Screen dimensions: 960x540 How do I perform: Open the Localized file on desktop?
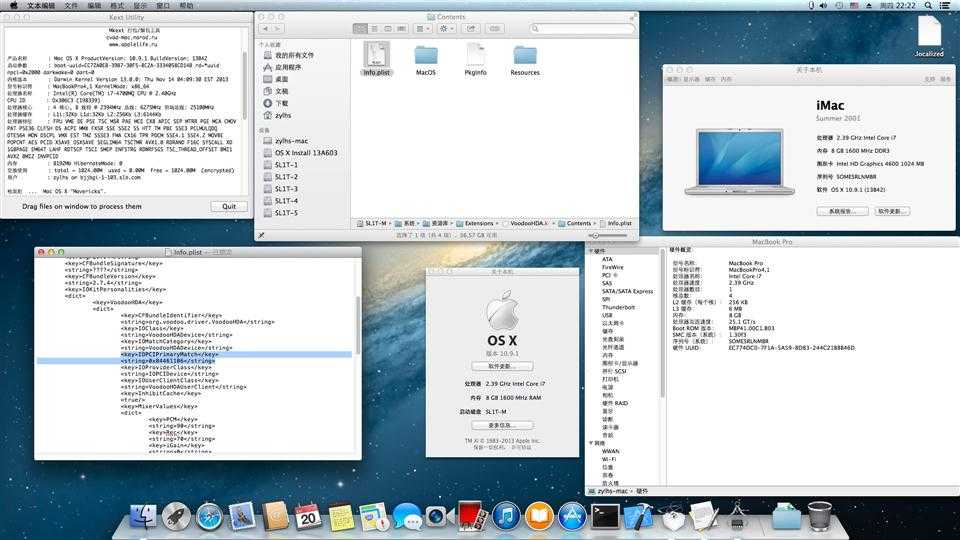pos(929,36)
